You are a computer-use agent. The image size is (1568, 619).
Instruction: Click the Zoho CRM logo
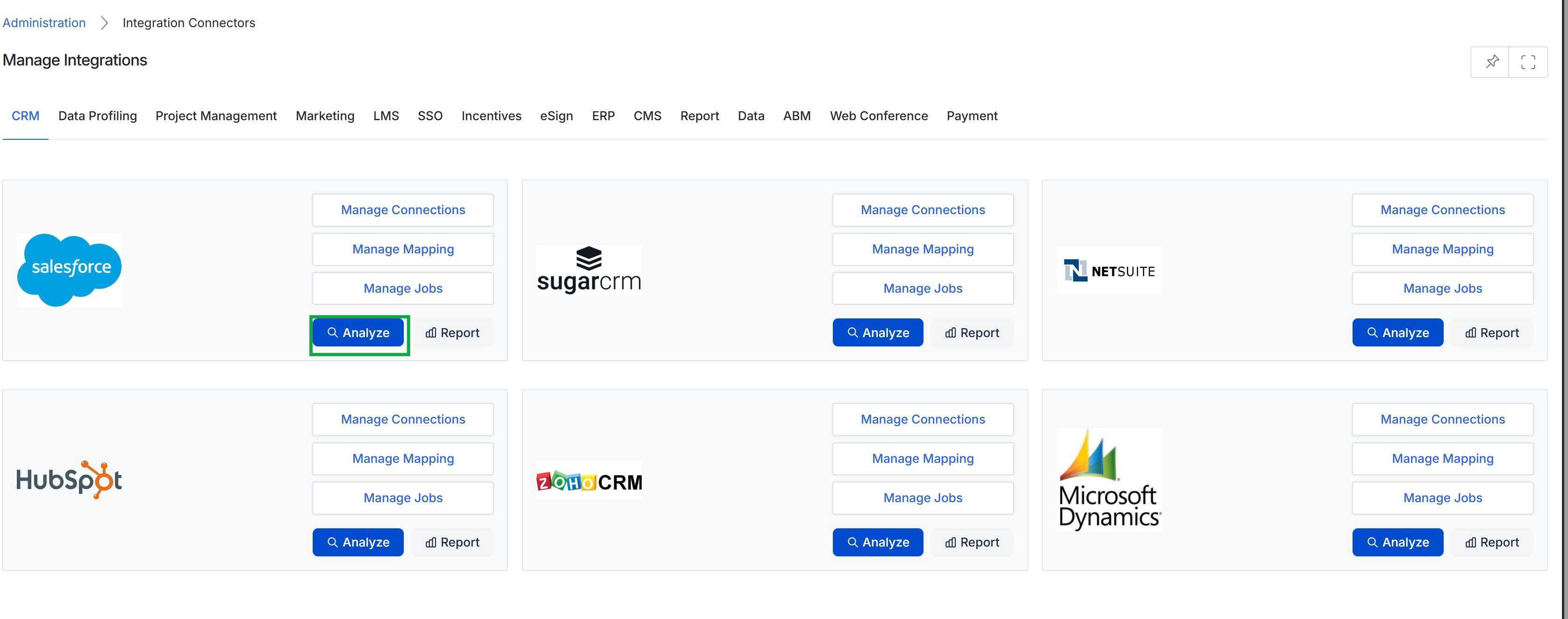click(588, 480)
